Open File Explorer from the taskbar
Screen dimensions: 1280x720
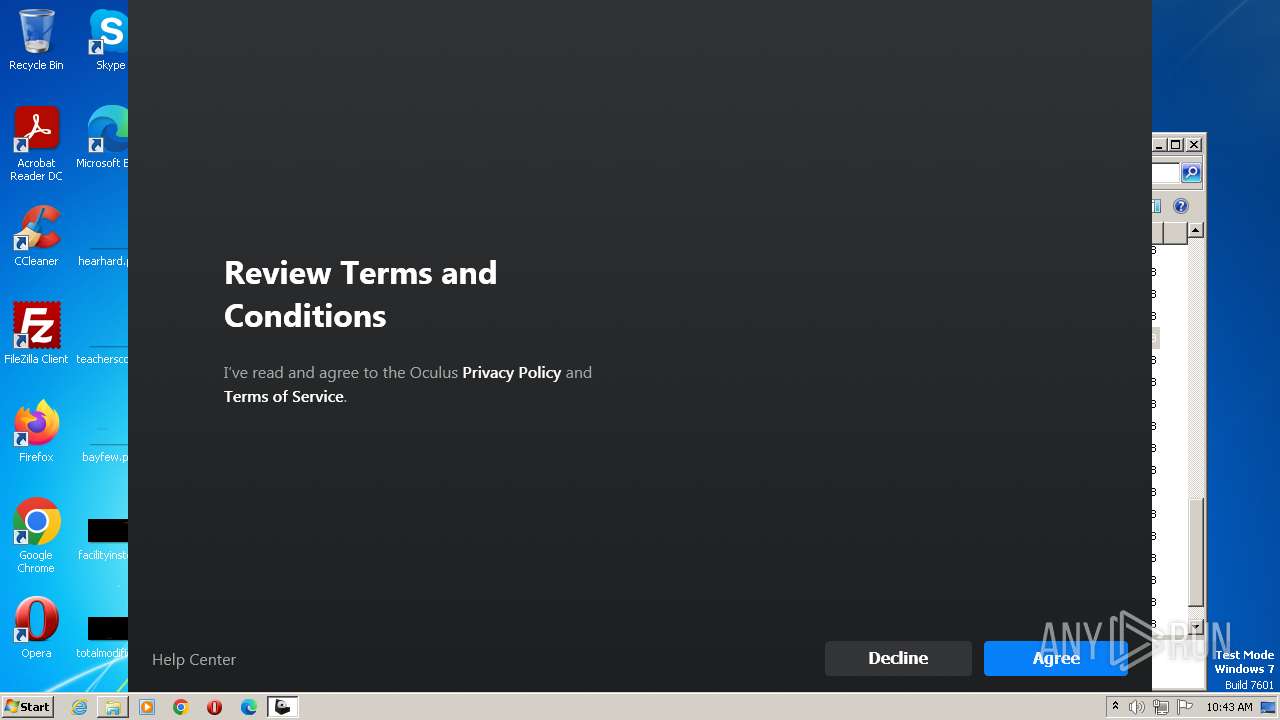click(113, 707)
